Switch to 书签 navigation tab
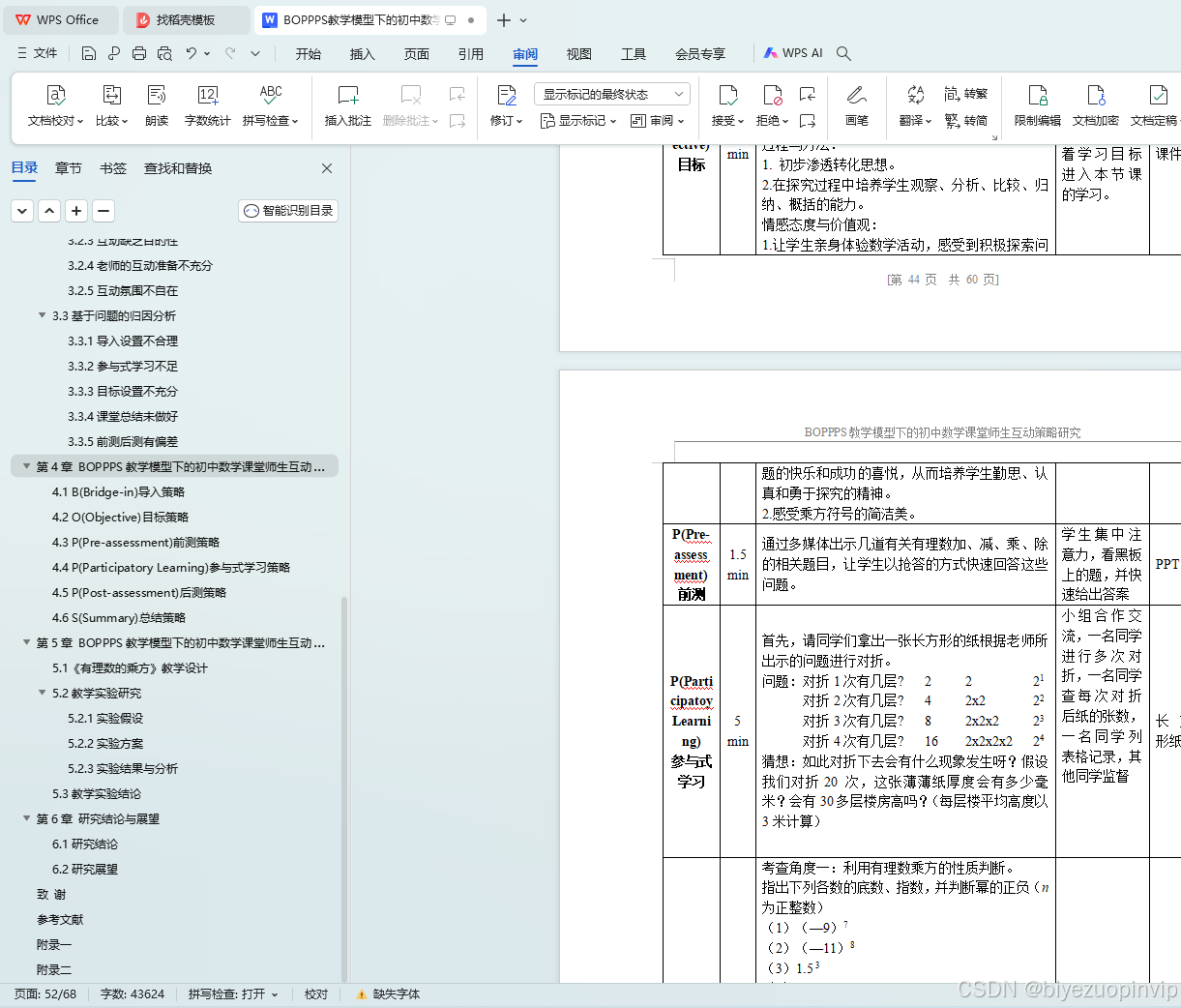This screenshot has width=1181, height=1008. pos(113,168)
